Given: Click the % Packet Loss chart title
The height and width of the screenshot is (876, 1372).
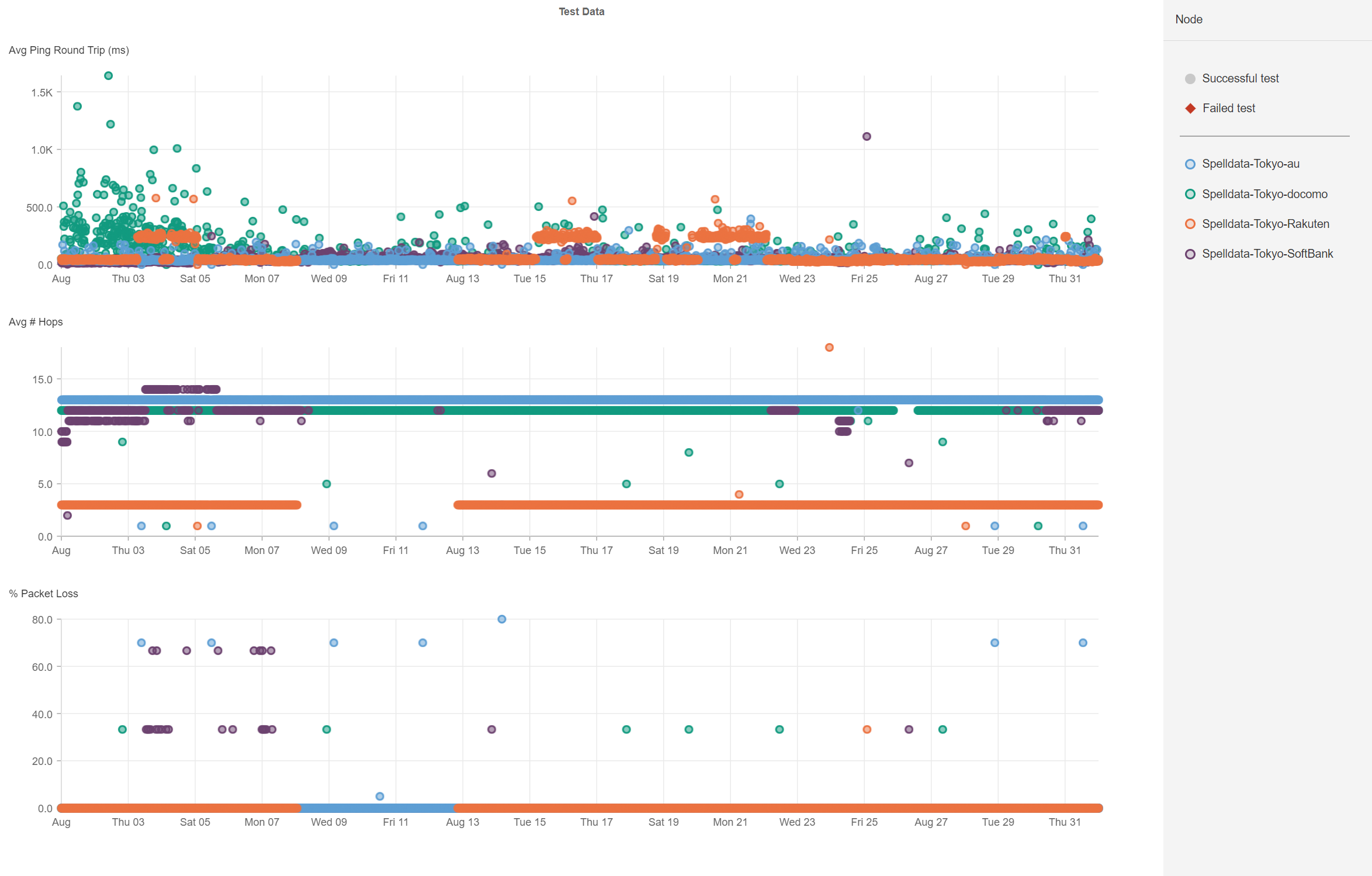Looking at the screenshot, I should 43,594.
